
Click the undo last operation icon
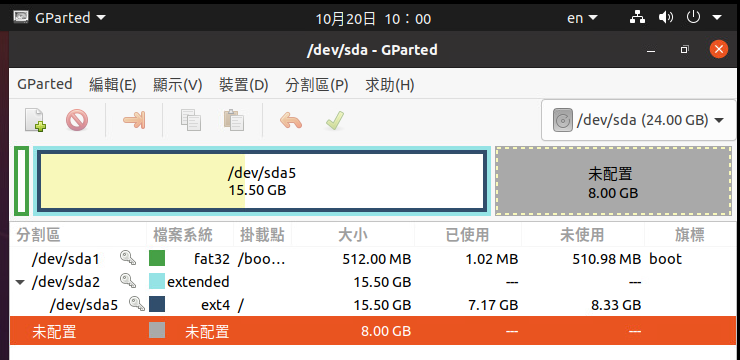pyautogui.click(x=291, y=120)
